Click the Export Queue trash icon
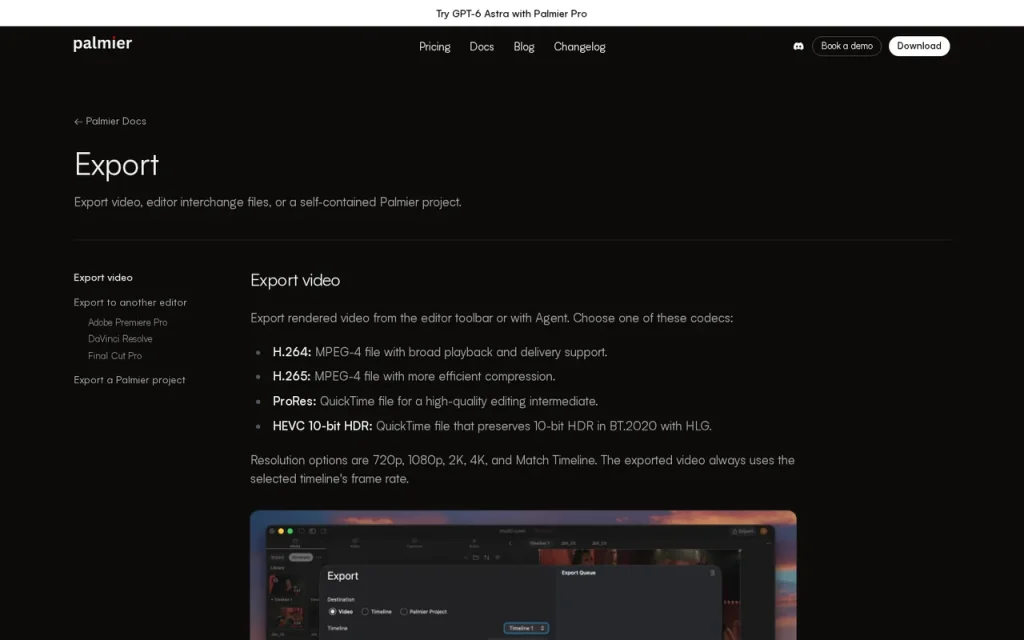Viewport: 1024px width, 640px height. [x=712, y=573]
